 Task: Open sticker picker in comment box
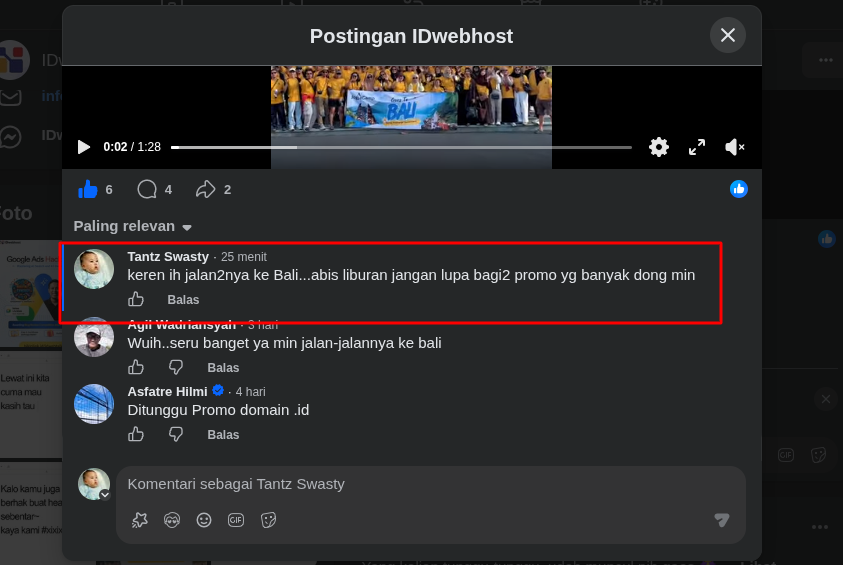[x=268, y=520]
